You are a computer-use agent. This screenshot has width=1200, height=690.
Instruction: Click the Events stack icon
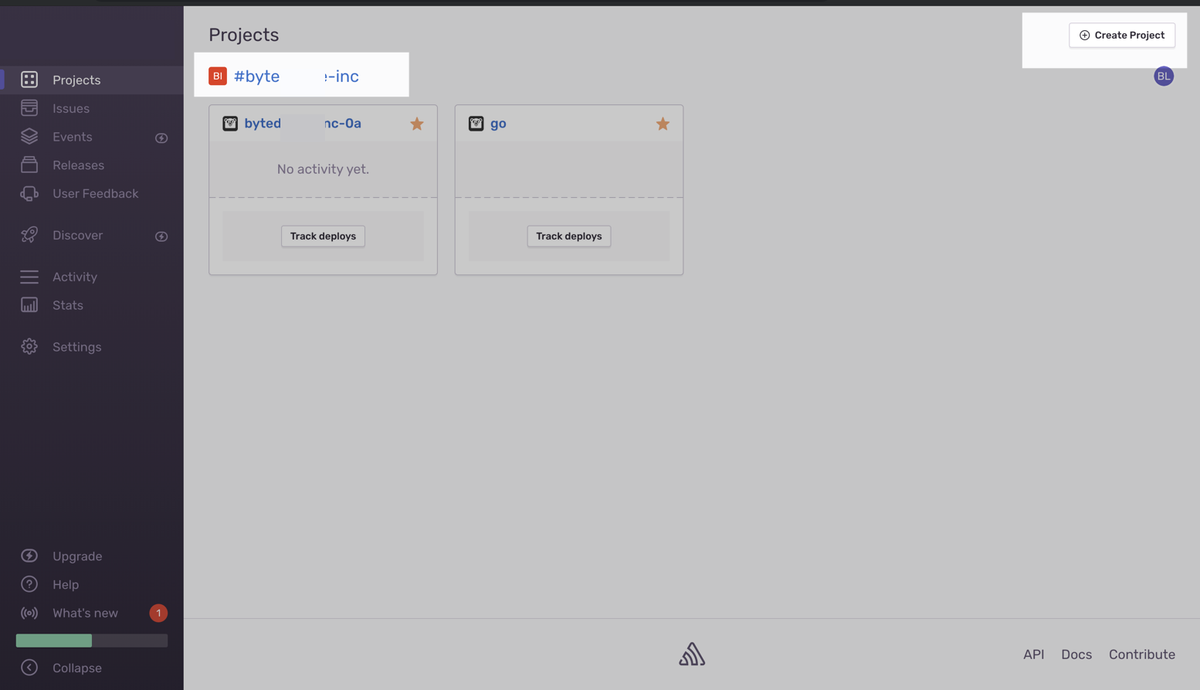click(x=29, y=137)
